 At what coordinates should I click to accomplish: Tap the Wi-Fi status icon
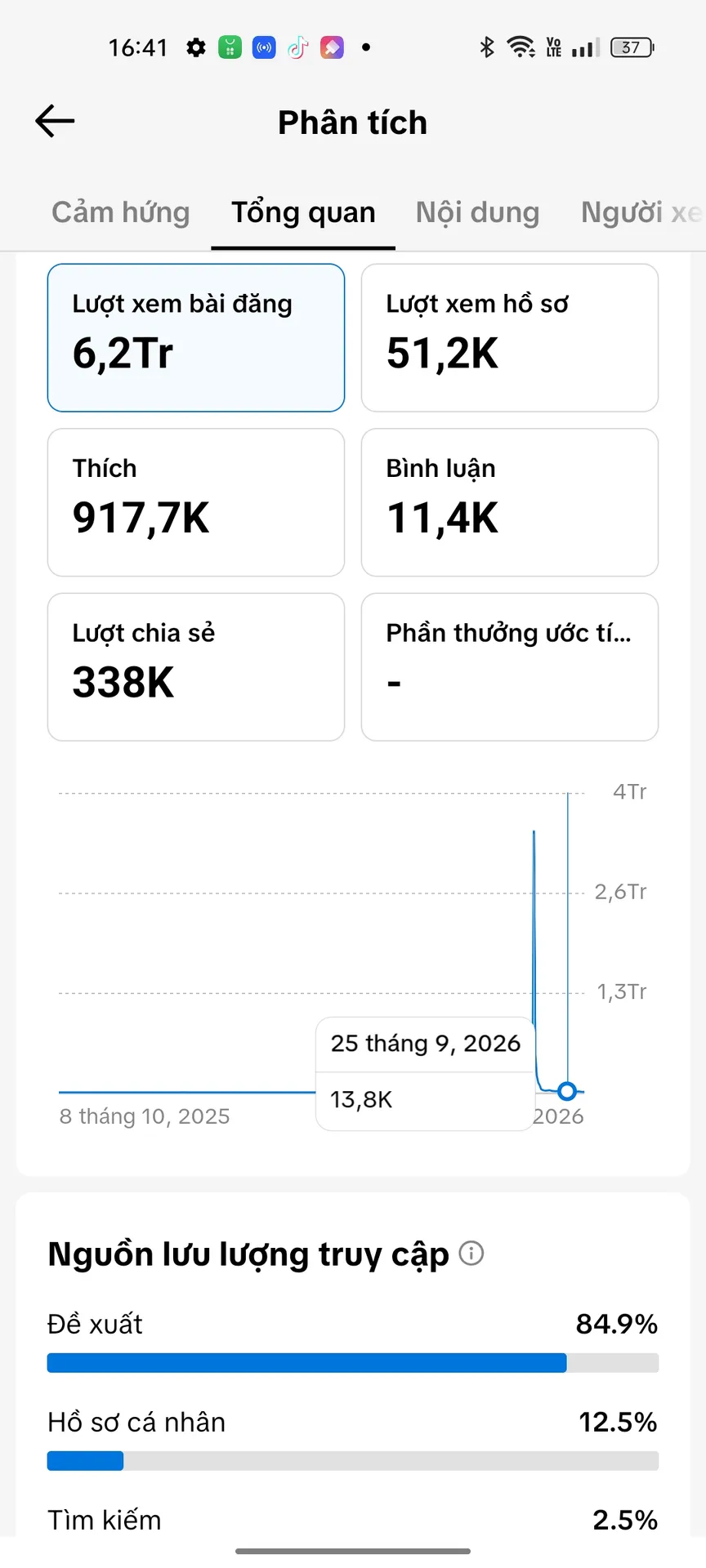tap(521, 47)
